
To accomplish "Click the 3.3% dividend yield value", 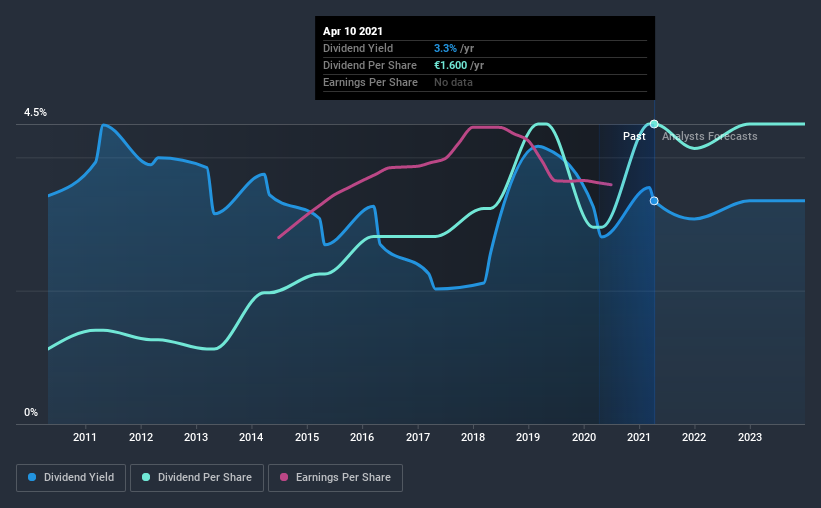I will [x=445, y=48].
